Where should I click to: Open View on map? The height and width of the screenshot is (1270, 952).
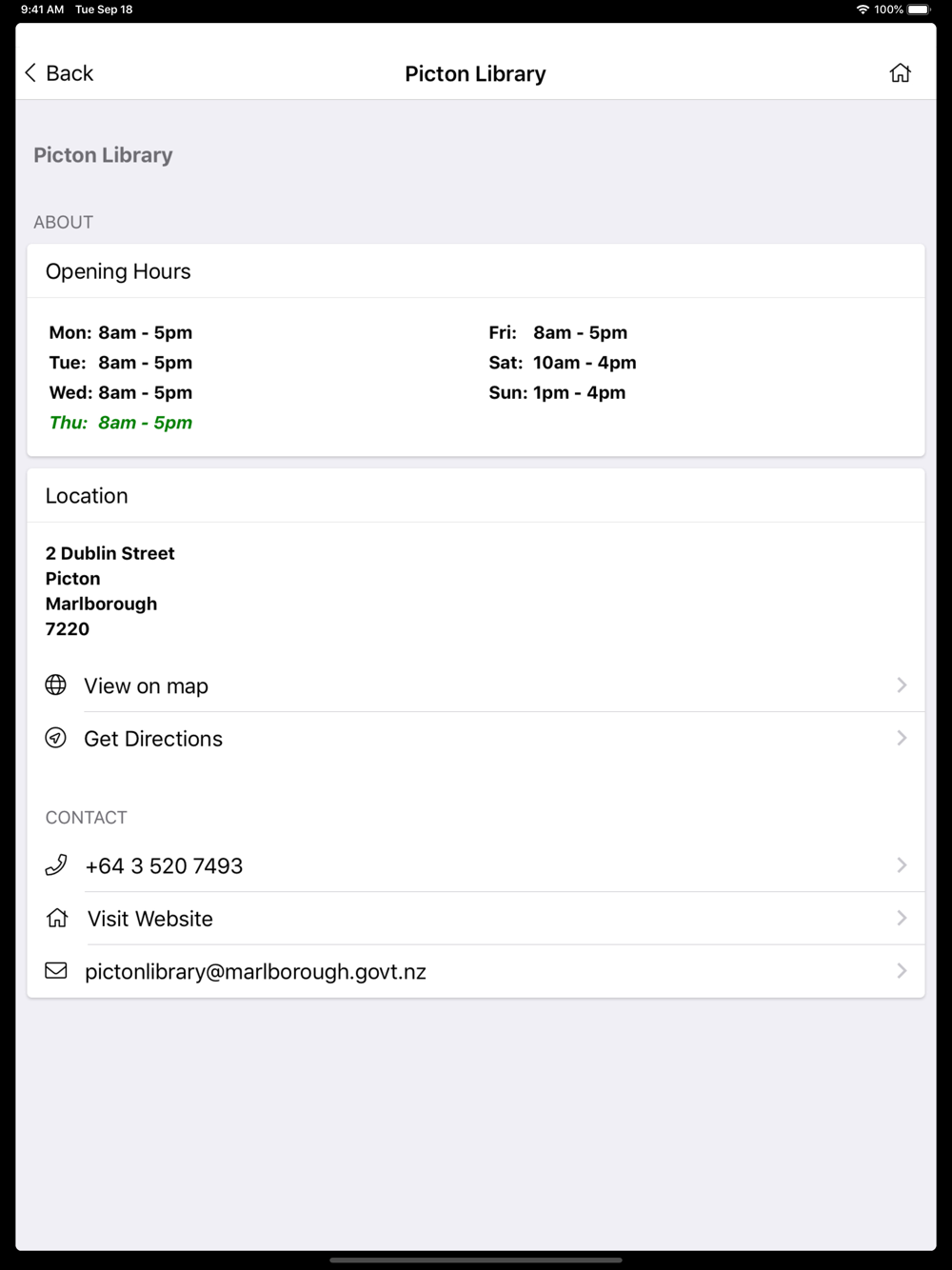[x=476, y=685]
